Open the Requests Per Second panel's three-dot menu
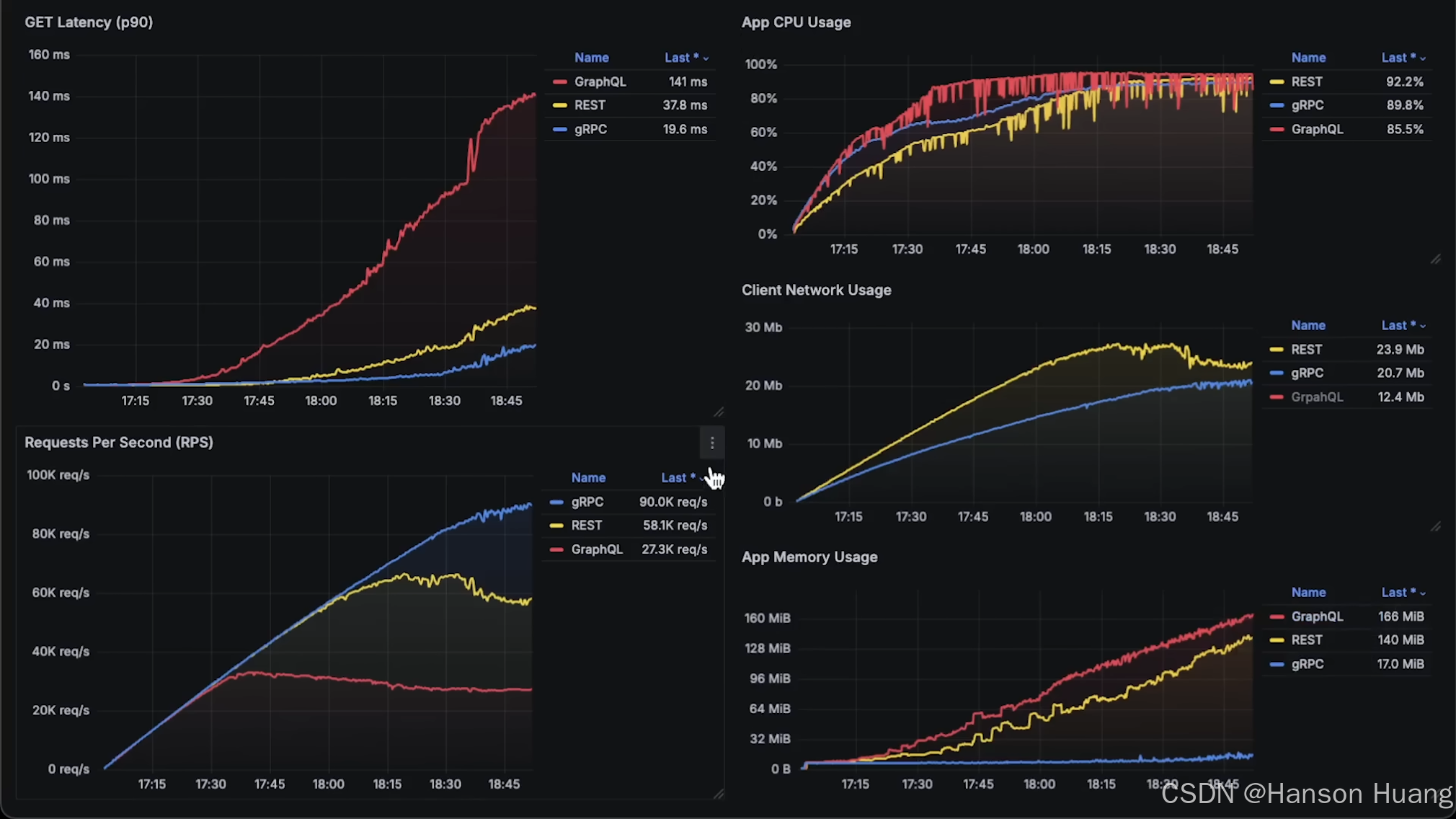The width and height of the screenshot is (1456, 819). [711, 443]
